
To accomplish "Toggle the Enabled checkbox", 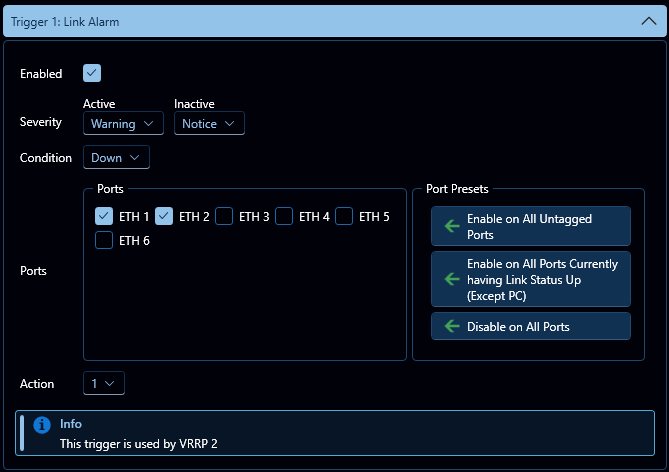I will point(92,73).
